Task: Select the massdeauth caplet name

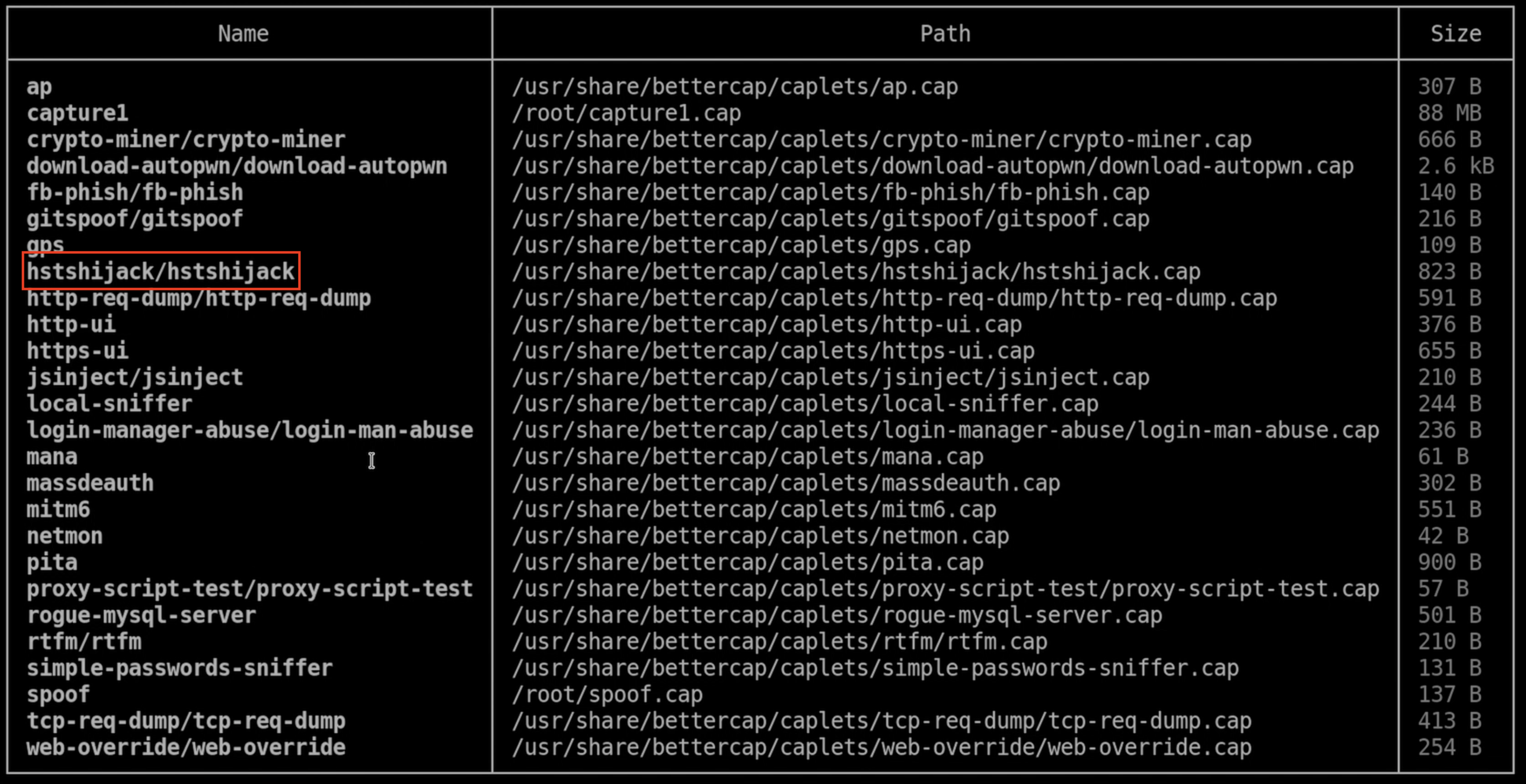Action: [x=90, y=483]
